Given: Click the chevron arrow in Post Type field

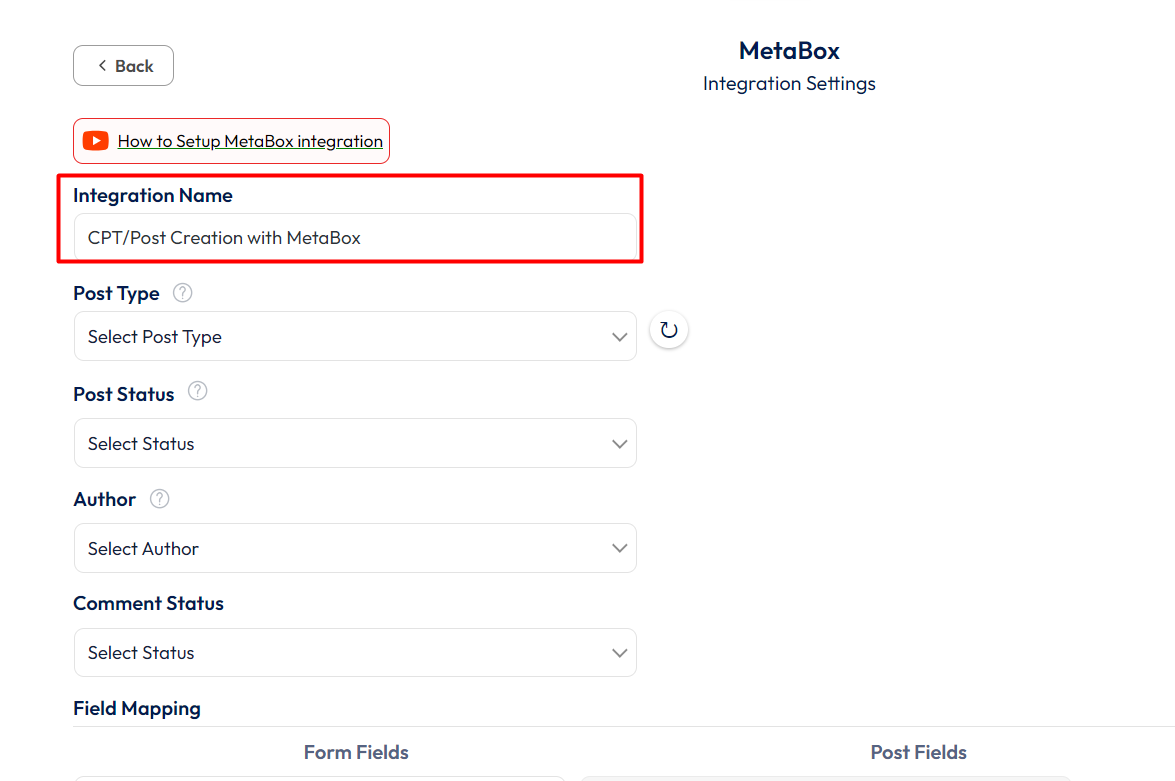Looking at the screenshot, I should 619,337.
